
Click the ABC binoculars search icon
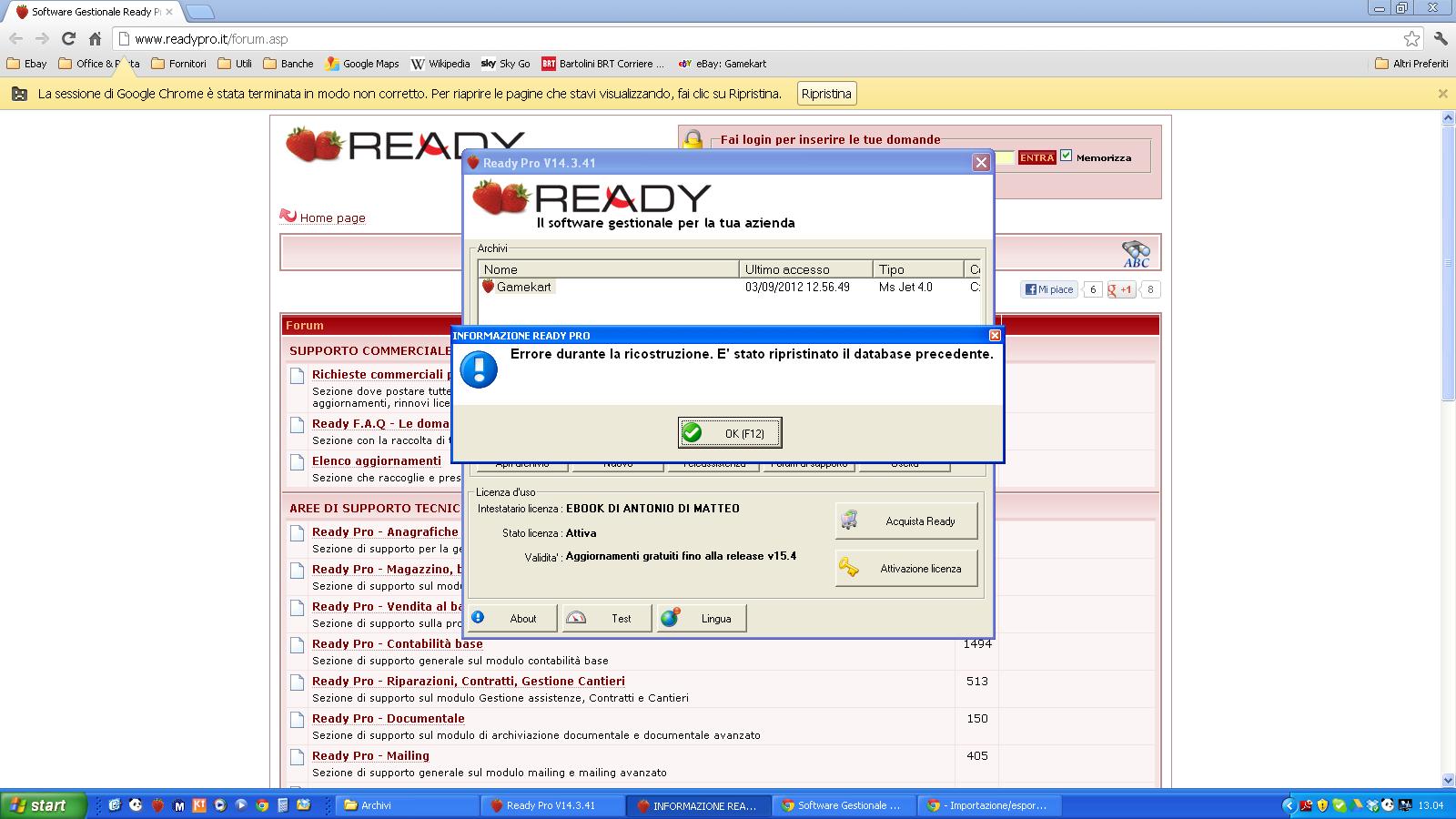(1136, 254)
